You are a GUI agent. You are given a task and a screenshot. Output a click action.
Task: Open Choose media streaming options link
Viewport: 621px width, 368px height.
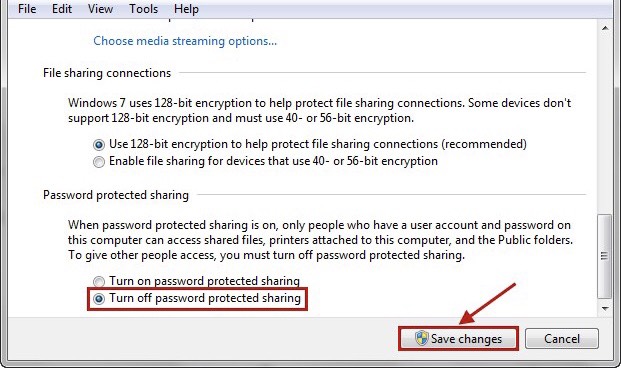coord(185,41)
